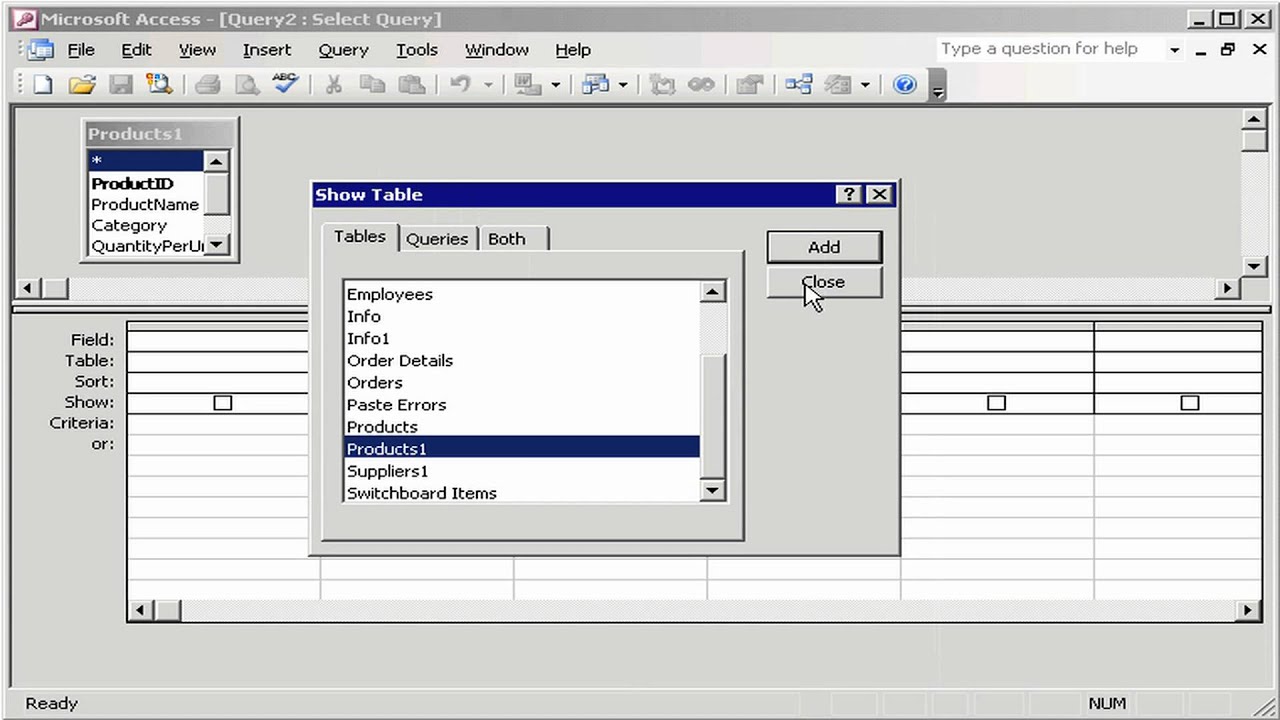1280x720 pixels.
Task: Select Orders in the table list
Action: click(x=521, y=382)
